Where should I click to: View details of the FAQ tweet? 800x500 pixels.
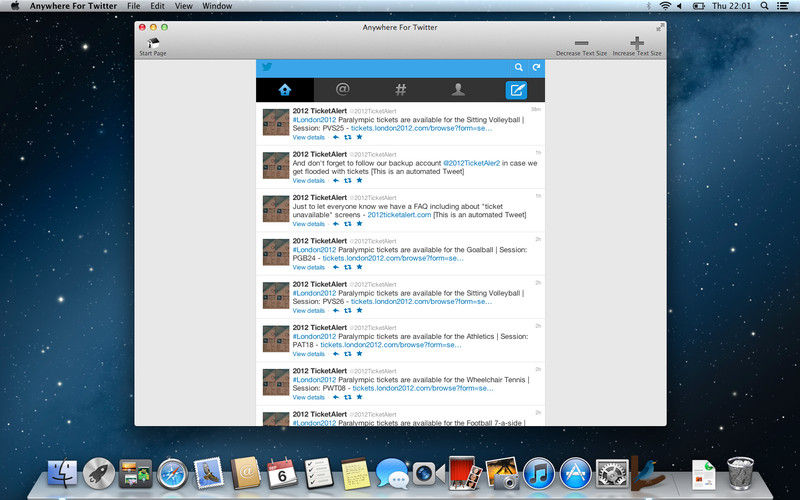[308, 224]
